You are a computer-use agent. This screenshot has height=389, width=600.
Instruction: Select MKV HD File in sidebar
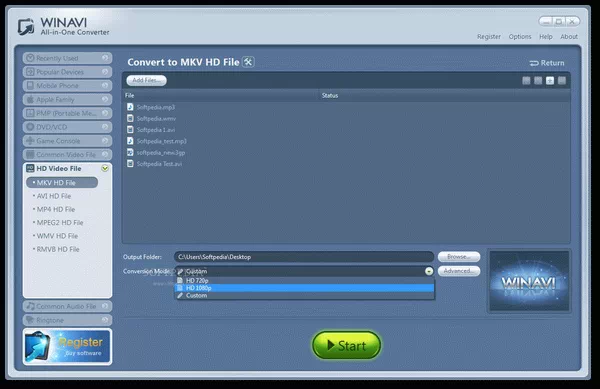point(62,182)
